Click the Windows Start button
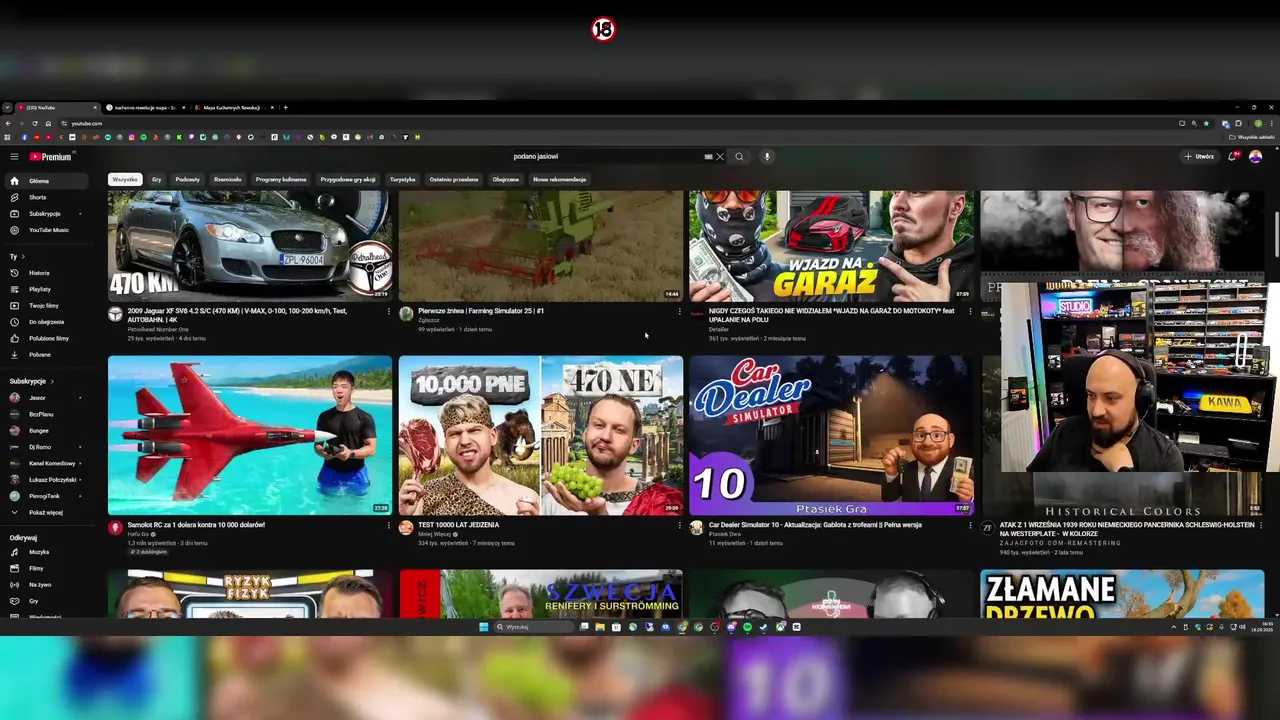The image size is (1280, 720). pos(483,627)
